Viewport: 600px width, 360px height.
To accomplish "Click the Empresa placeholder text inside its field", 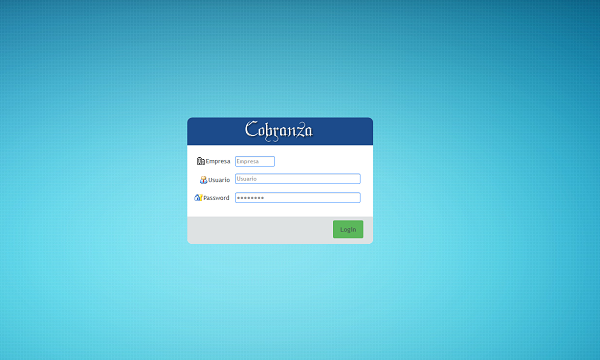I will pyautogui.click(x=248, y=161).
